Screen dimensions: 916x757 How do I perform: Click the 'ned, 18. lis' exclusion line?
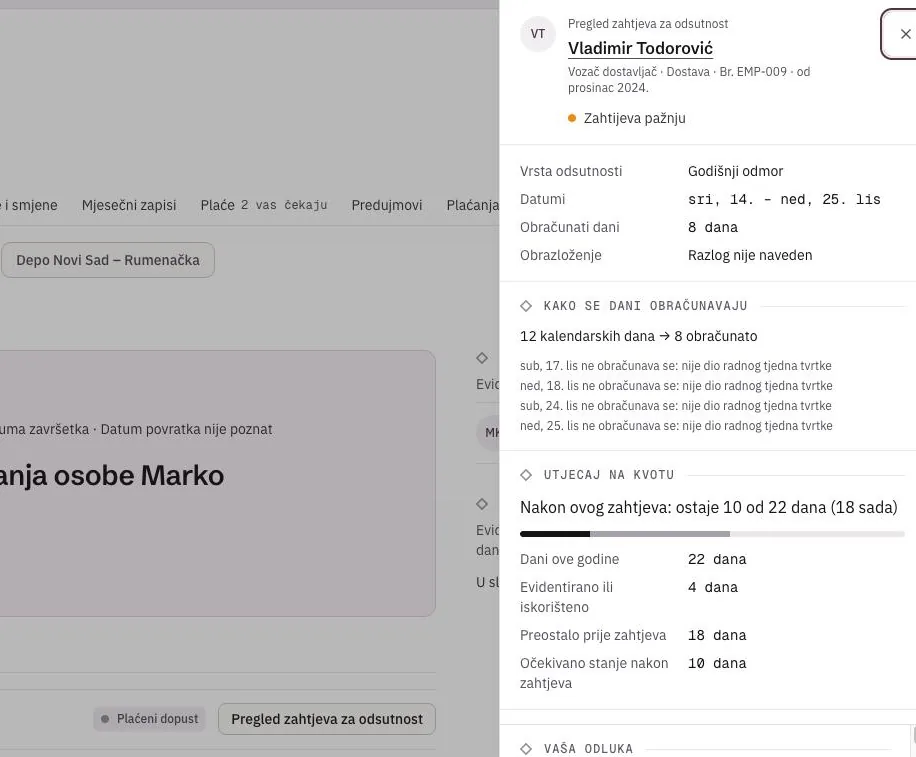(x=676, y=386)
